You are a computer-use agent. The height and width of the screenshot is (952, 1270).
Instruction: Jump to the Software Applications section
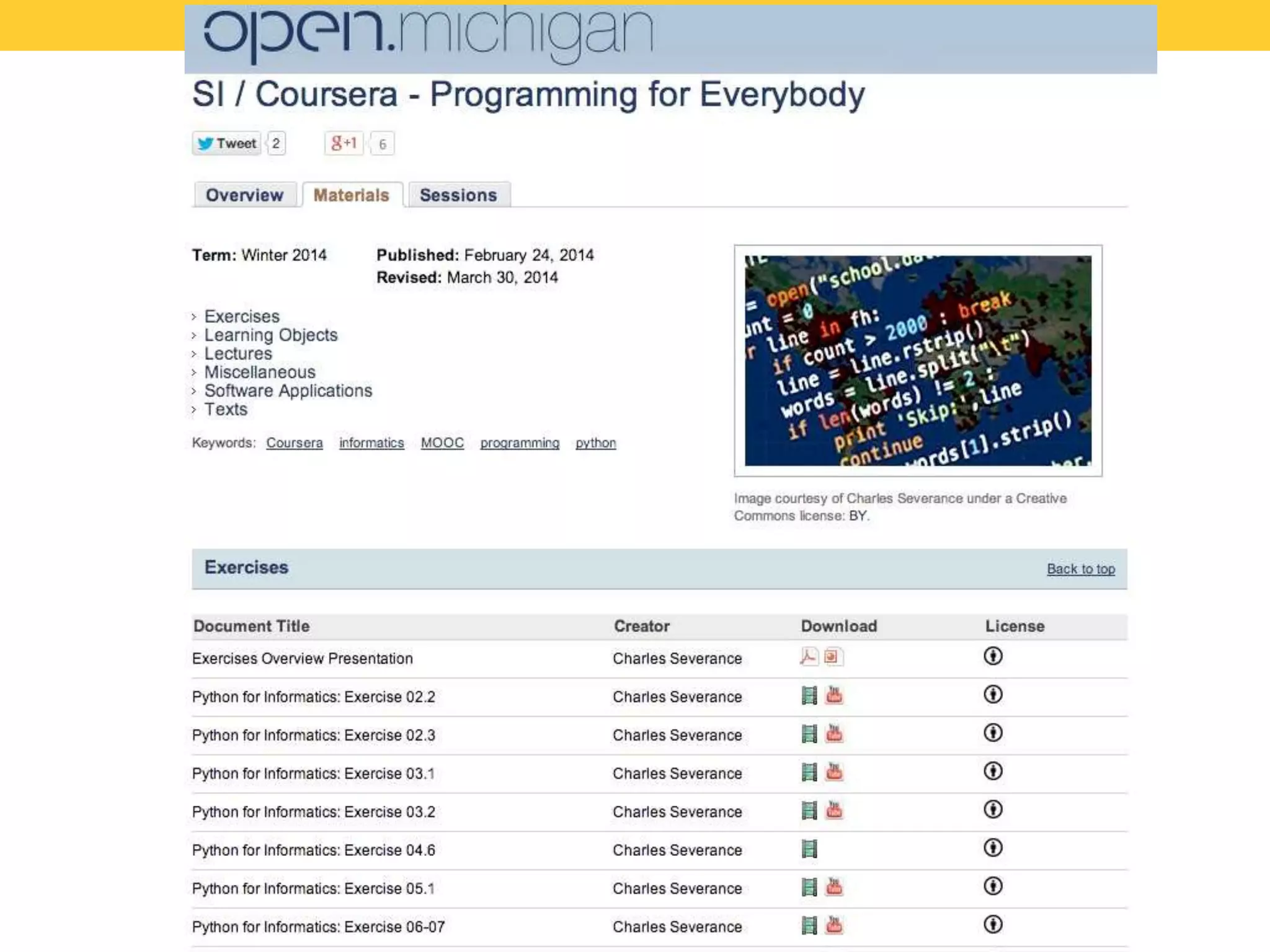pyautogui.click(x=288, y=391)
